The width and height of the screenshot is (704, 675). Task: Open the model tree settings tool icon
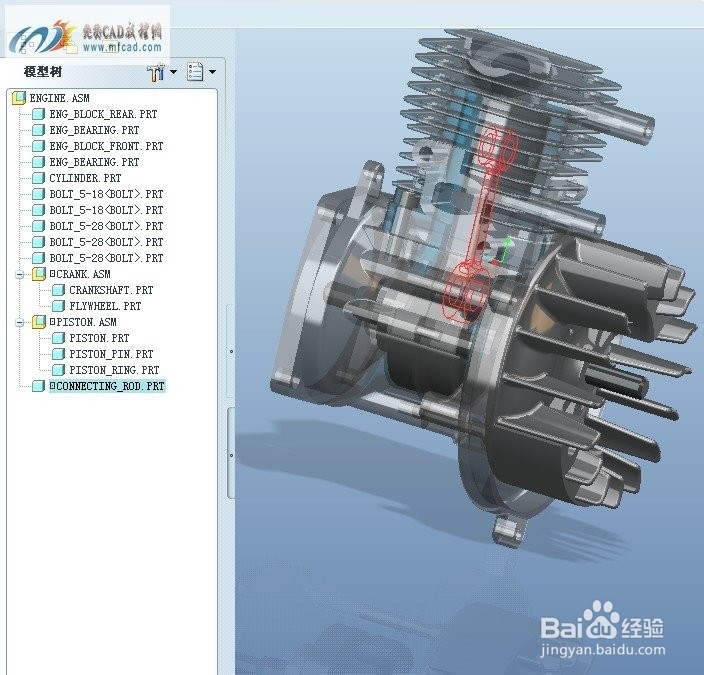(x=156, y=72)
